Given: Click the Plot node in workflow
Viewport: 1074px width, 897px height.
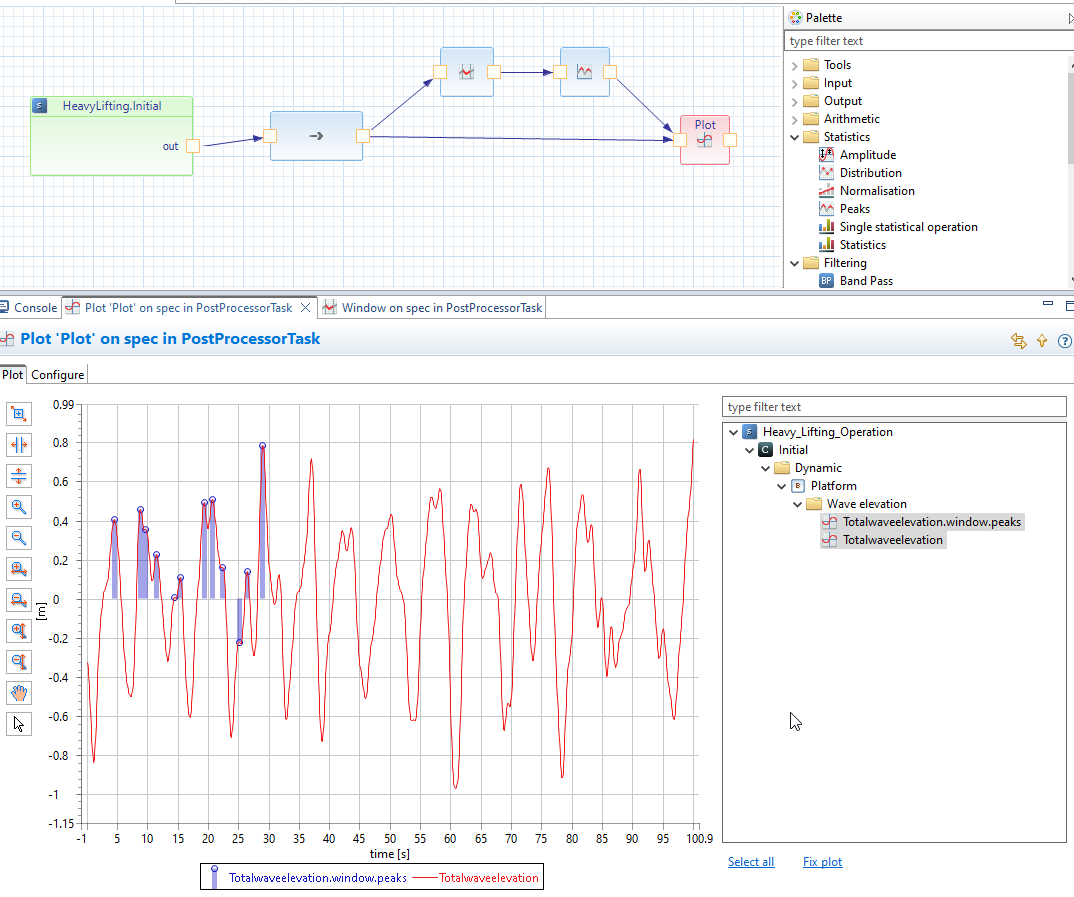Looking at the screenshot, I should pyautogui.click(x=705, y=140).
